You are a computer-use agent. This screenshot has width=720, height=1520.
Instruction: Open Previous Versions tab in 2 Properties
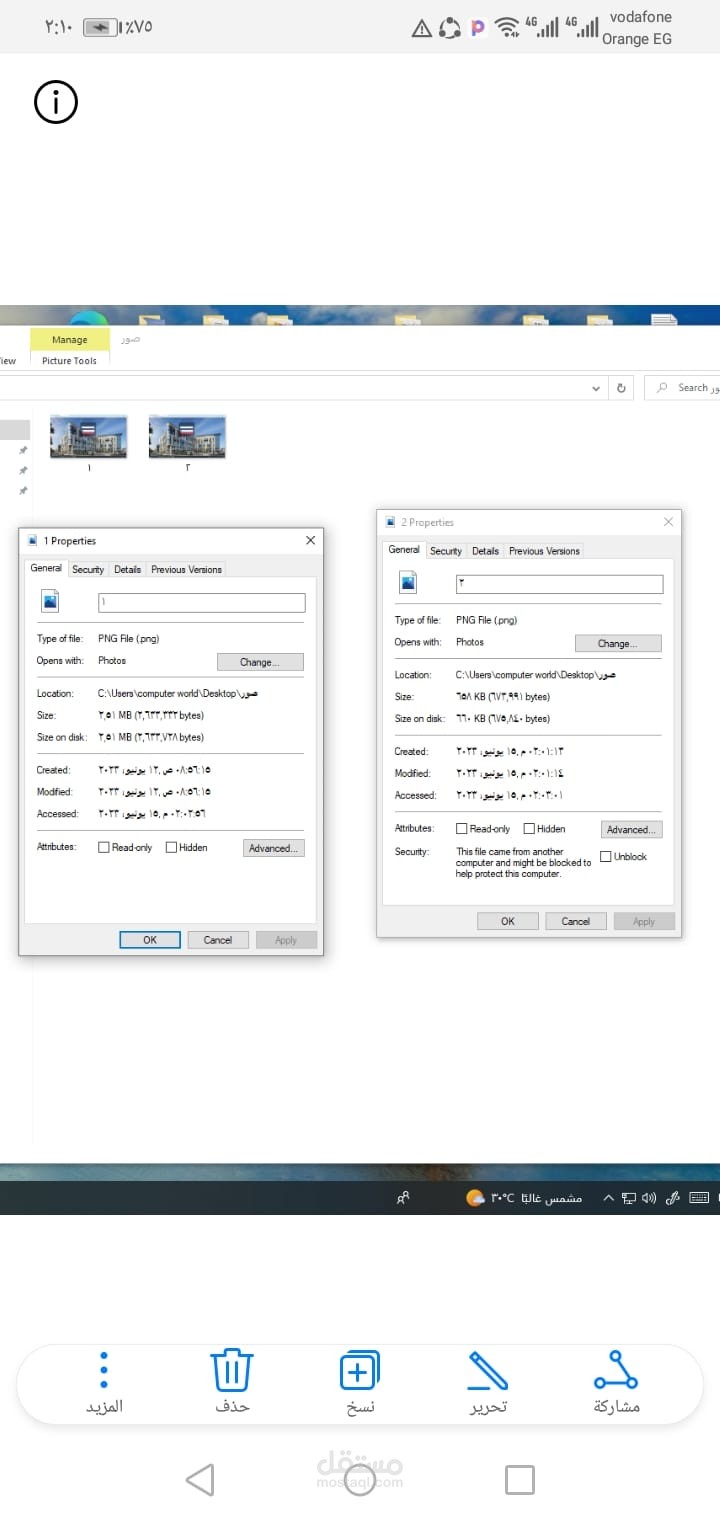544,551
